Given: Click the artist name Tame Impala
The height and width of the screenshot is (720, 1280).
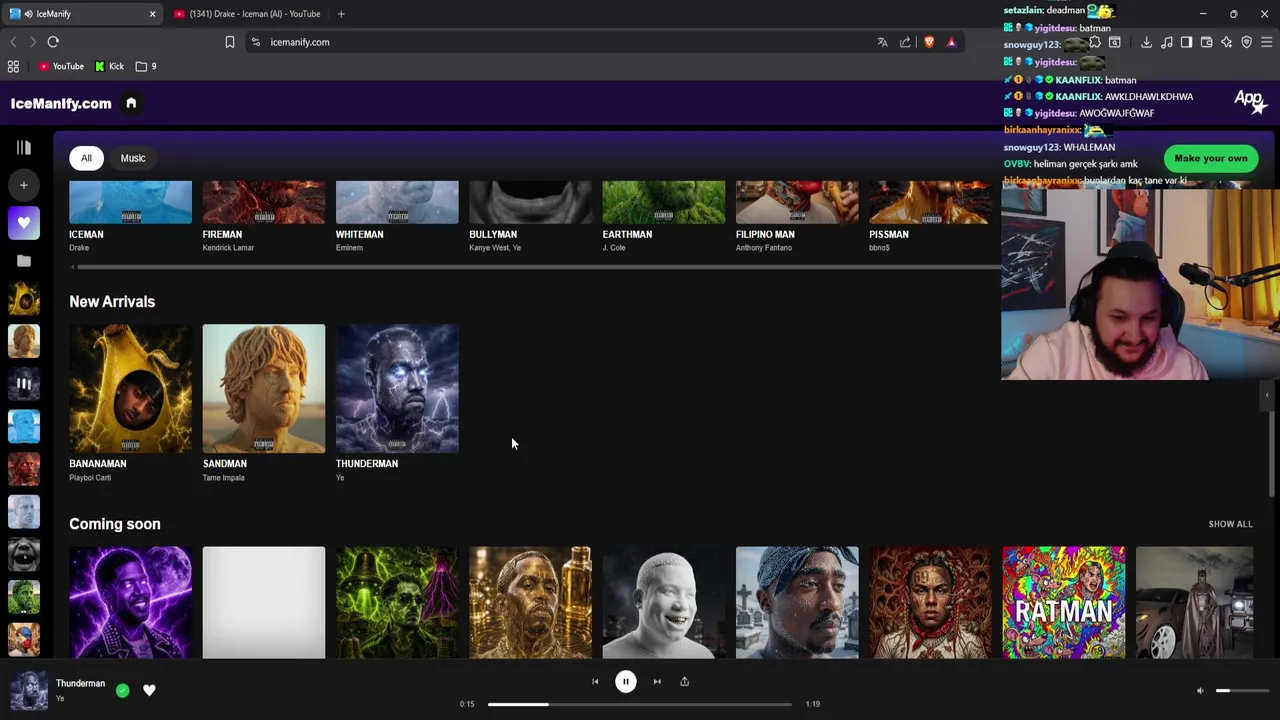Looking at the screenshot, I should 224,478.
